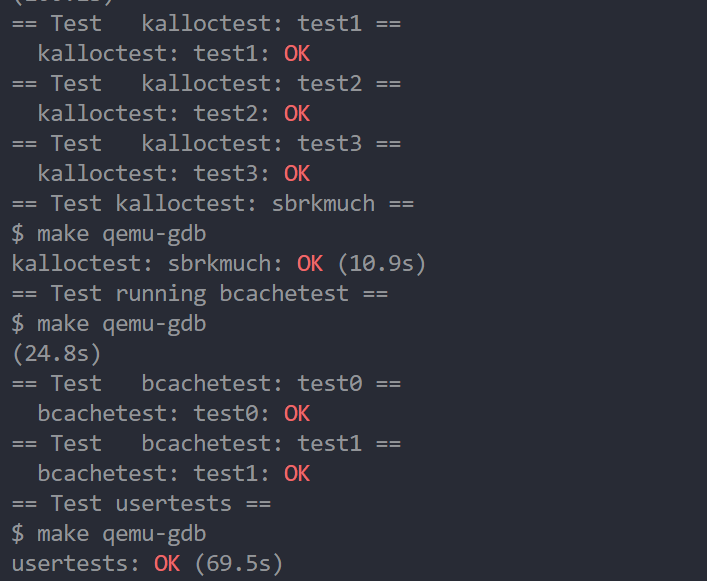Click '$ make qemu-gdb' under usertests header

coord(109,534)
